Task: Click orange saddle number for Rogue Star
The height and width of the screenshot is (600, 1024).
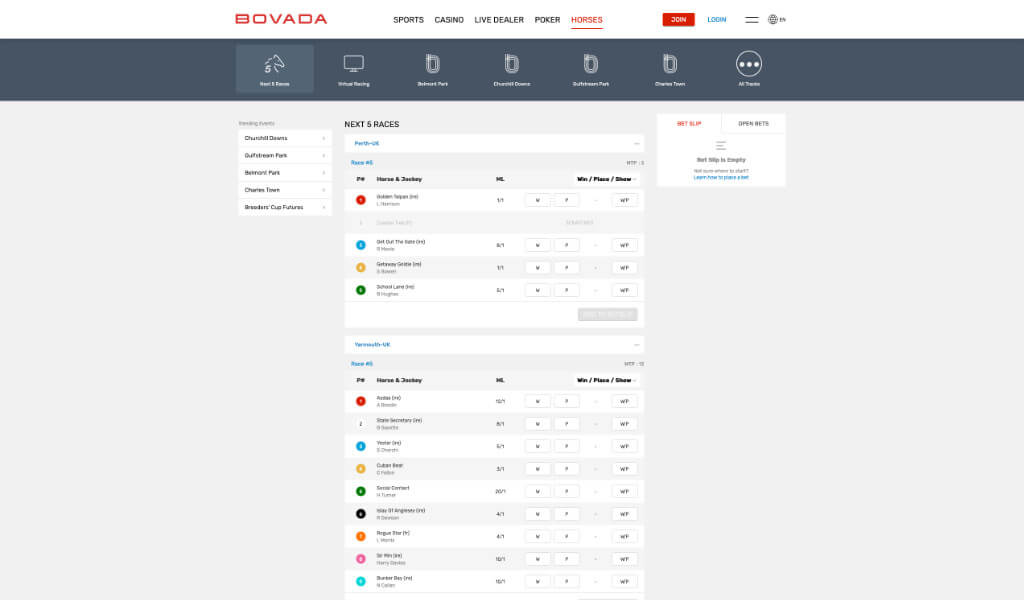Action: click(360, 536)
